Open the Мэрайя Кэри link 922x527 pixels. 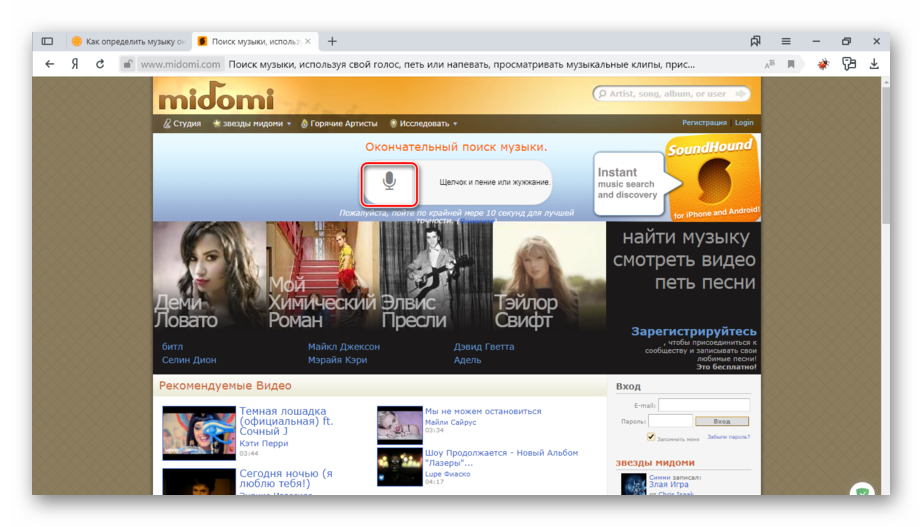337,359
